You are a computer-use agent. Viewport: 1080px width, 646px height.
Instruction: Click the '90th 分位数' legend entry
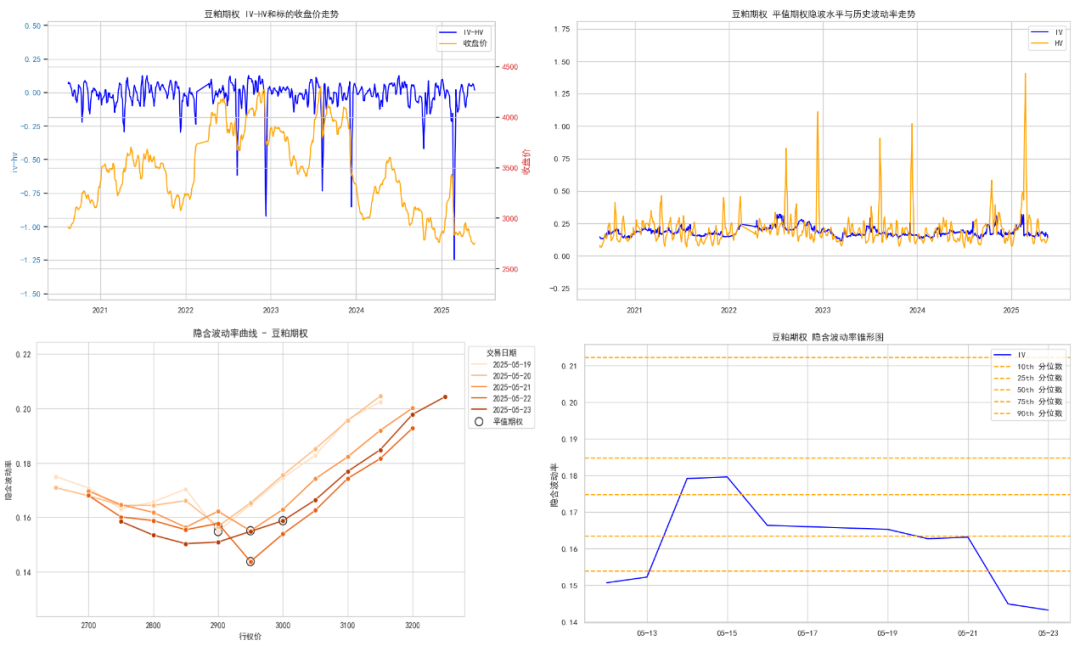pos(1028,413)
